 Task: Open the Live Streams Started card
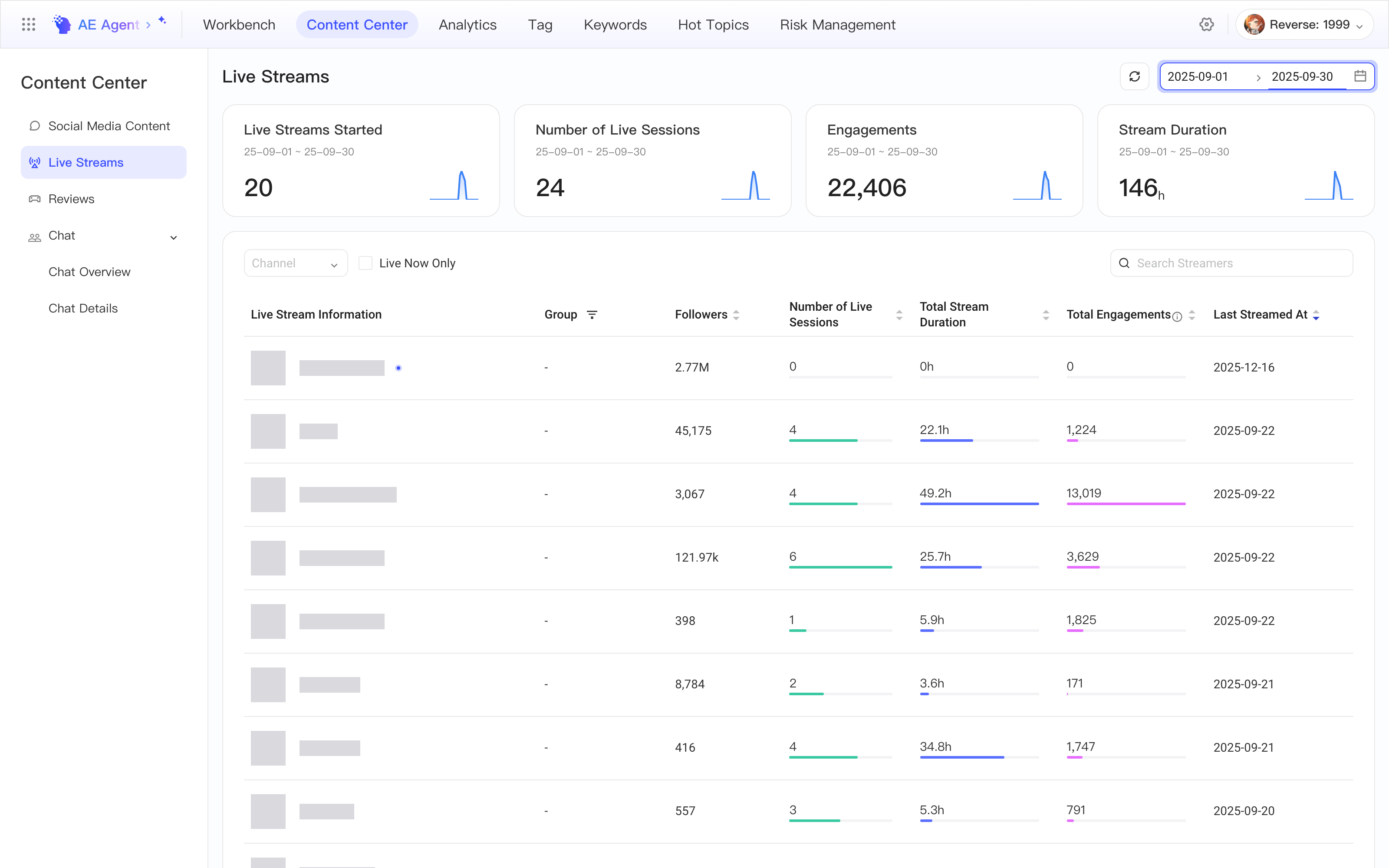coord(361,160)
